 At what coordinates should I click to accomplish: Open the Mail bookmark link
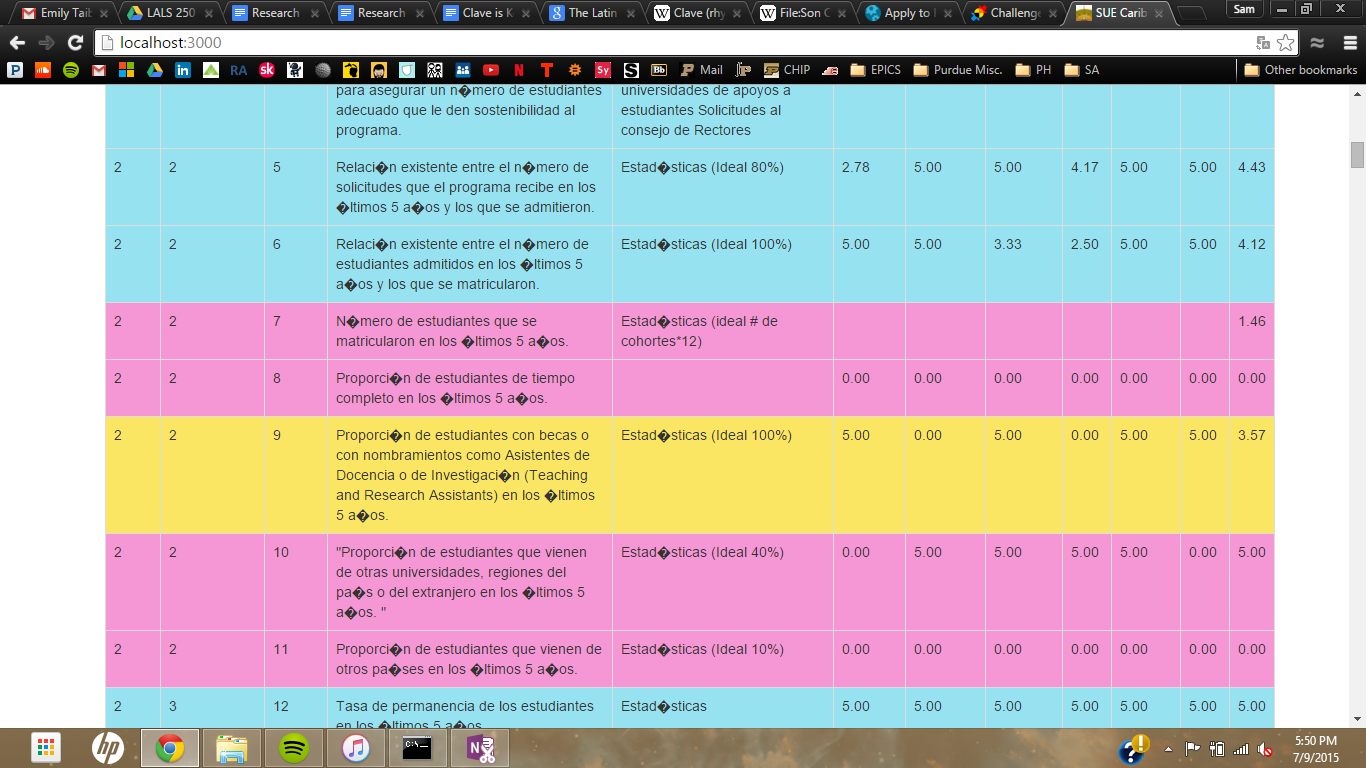click(701, 70)
